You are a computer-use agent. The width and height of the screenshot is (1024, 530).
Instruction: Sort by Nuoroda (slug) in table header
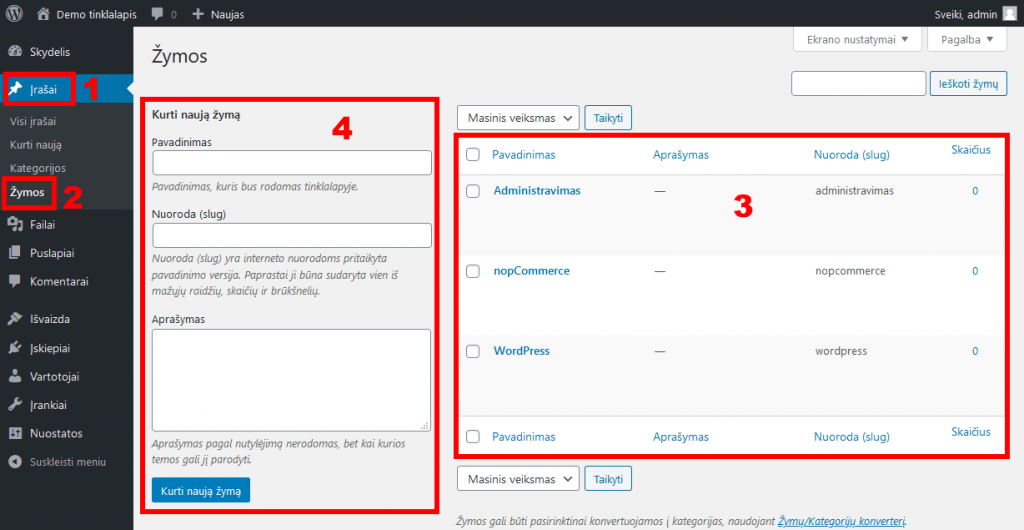pyautogui.click(x=852, y=155)
